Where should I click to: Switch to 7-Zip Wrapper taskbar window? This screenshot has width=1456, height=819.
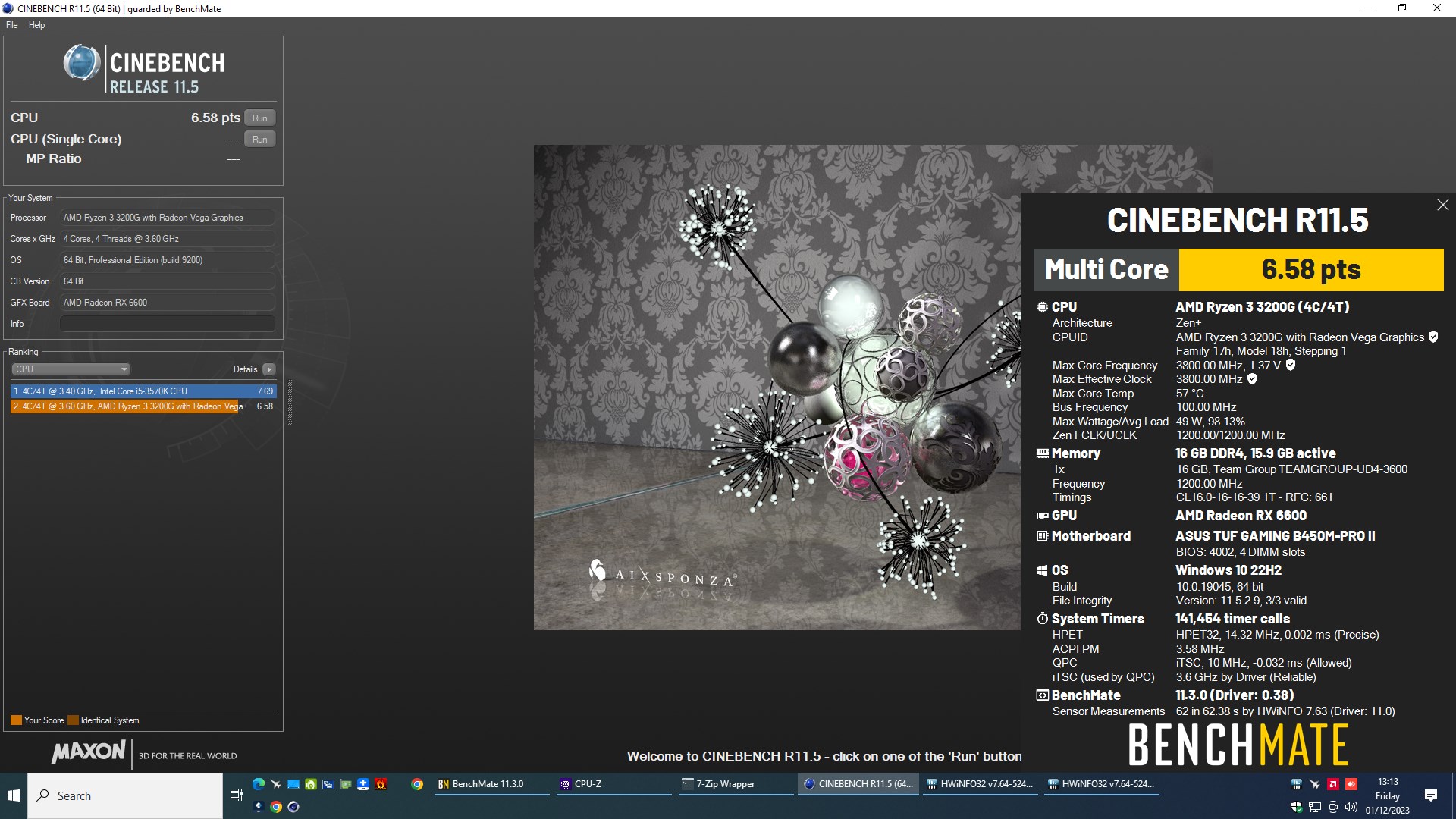(x=736, y=784)
